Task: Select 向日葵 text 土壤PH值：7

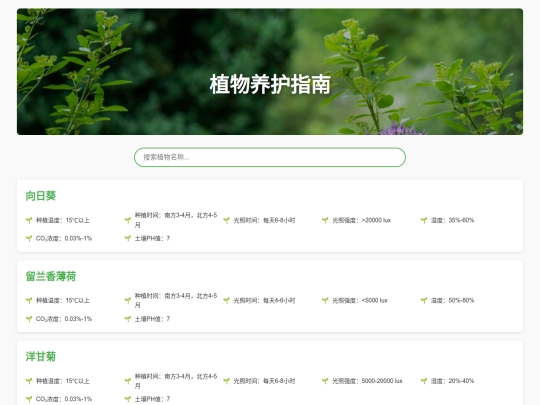Action: (x=152, y=238)
